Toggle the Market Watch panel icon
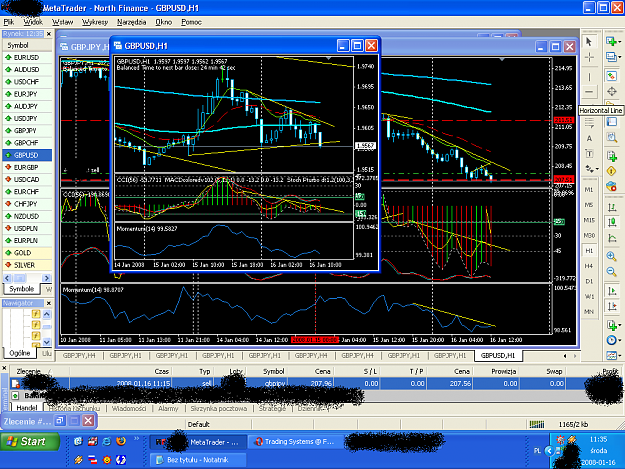625x469 pixels. coord(611,76)
